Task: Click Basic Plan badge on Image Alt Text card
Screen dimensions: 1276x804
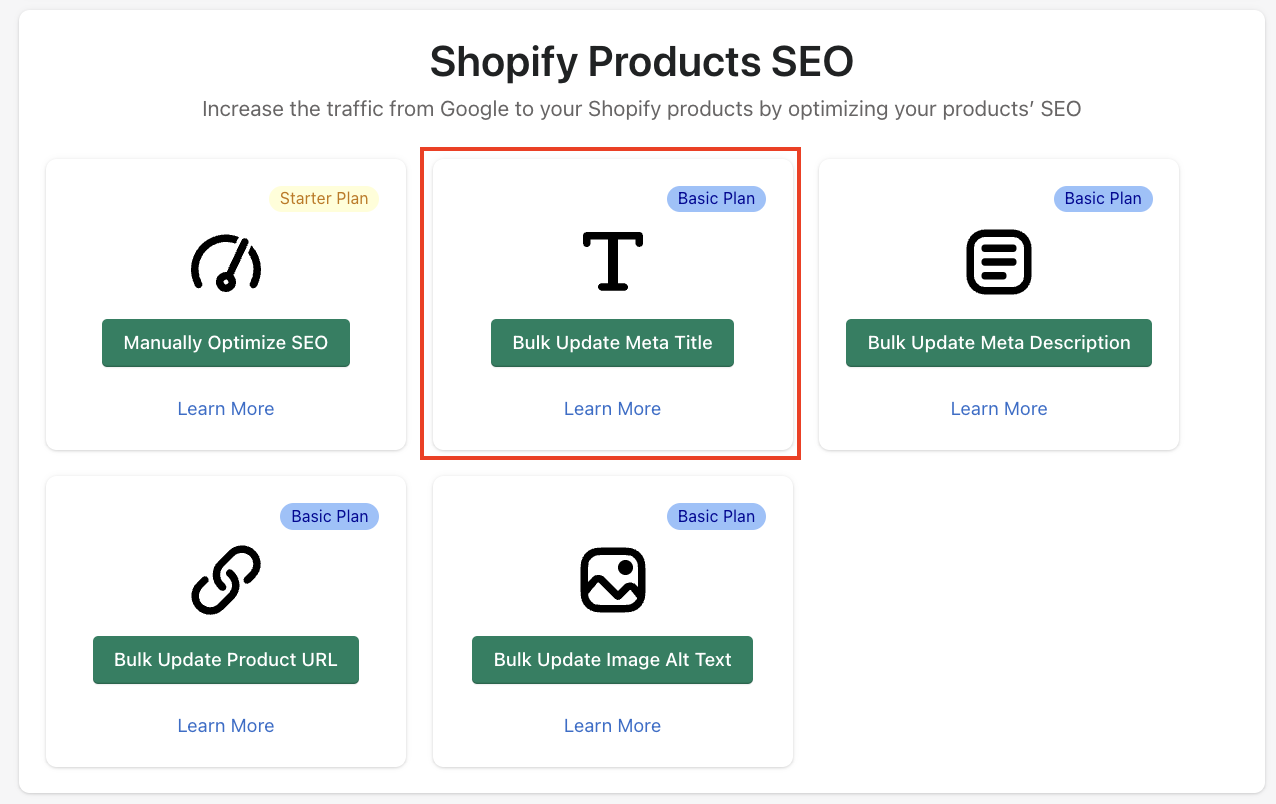Action: tap(716, 516)
